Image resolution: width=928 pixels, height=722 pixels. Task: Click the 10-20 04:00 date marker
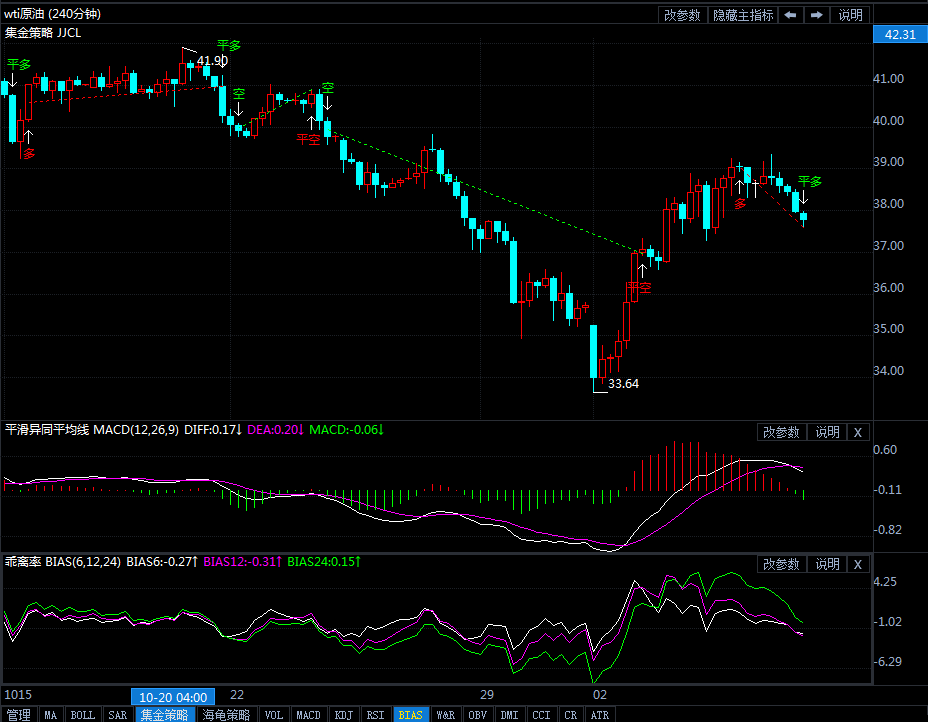click(173, 696)
